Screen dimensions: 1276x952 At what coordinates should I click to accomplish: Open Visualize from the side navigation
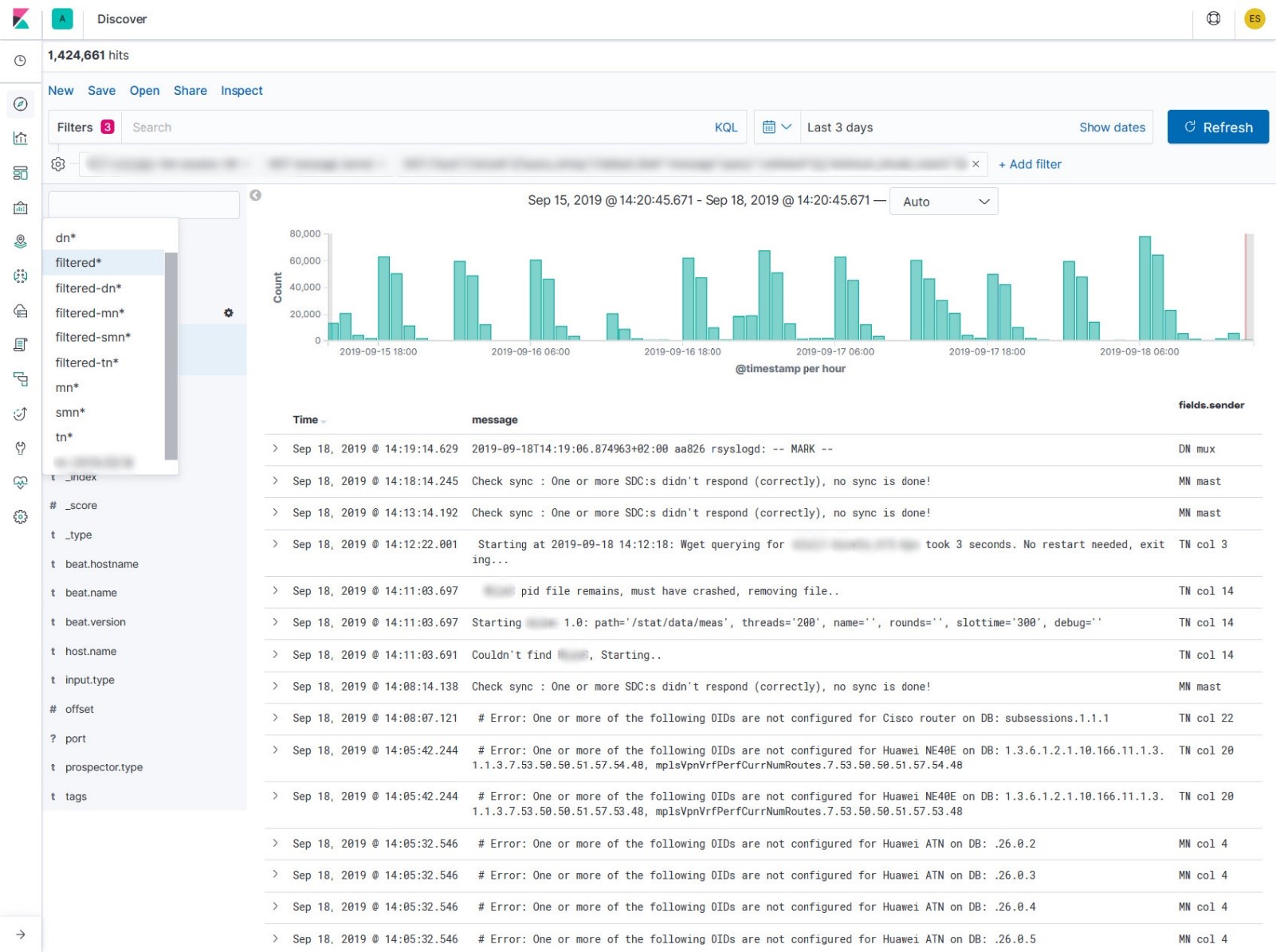(21, 139)
